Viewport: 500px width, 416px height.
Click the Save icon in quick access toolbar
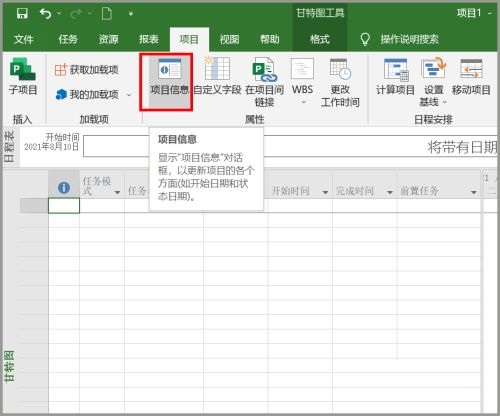(x=22, y=14)
